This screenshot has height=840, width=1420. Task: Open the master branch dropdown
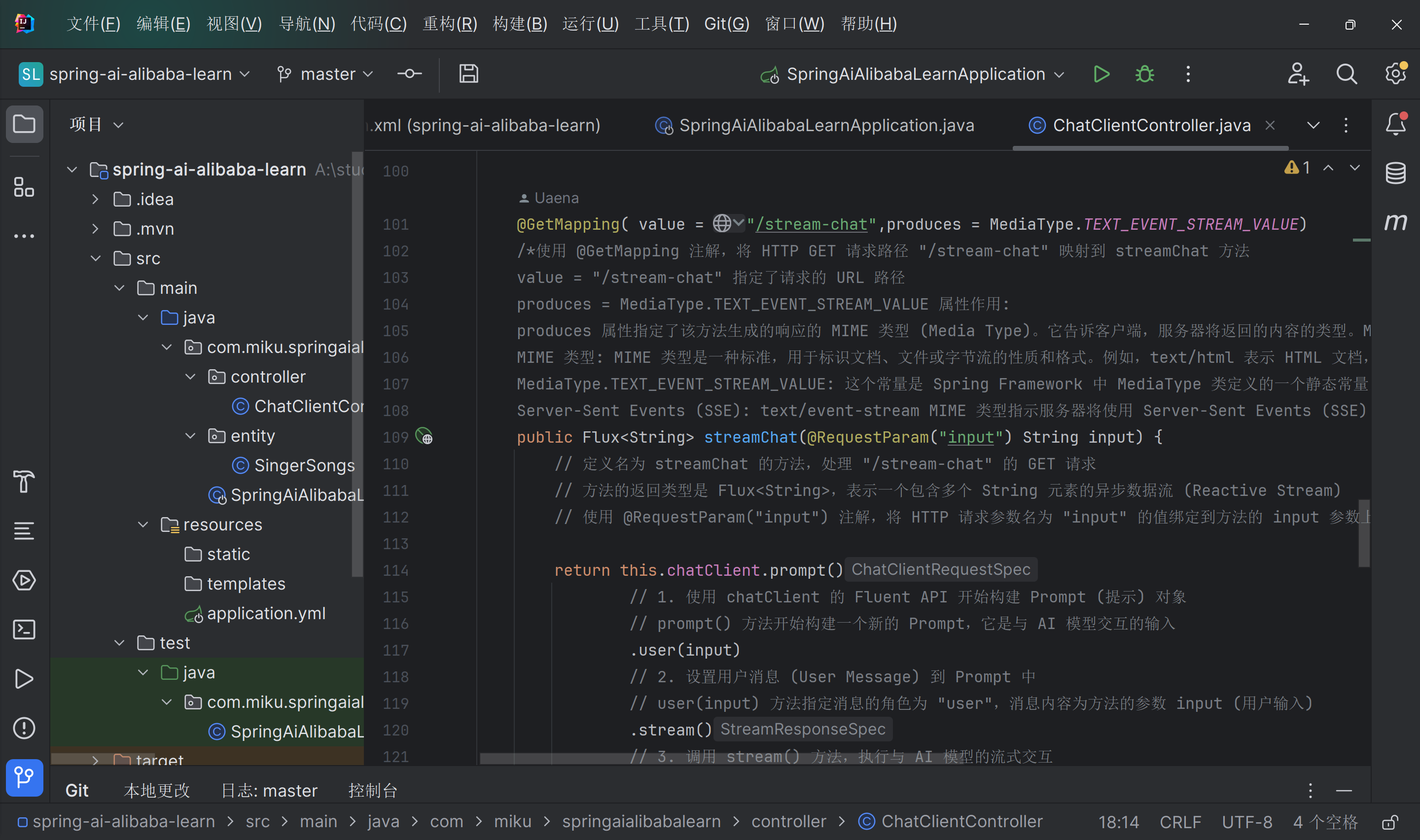coord(325,73)
